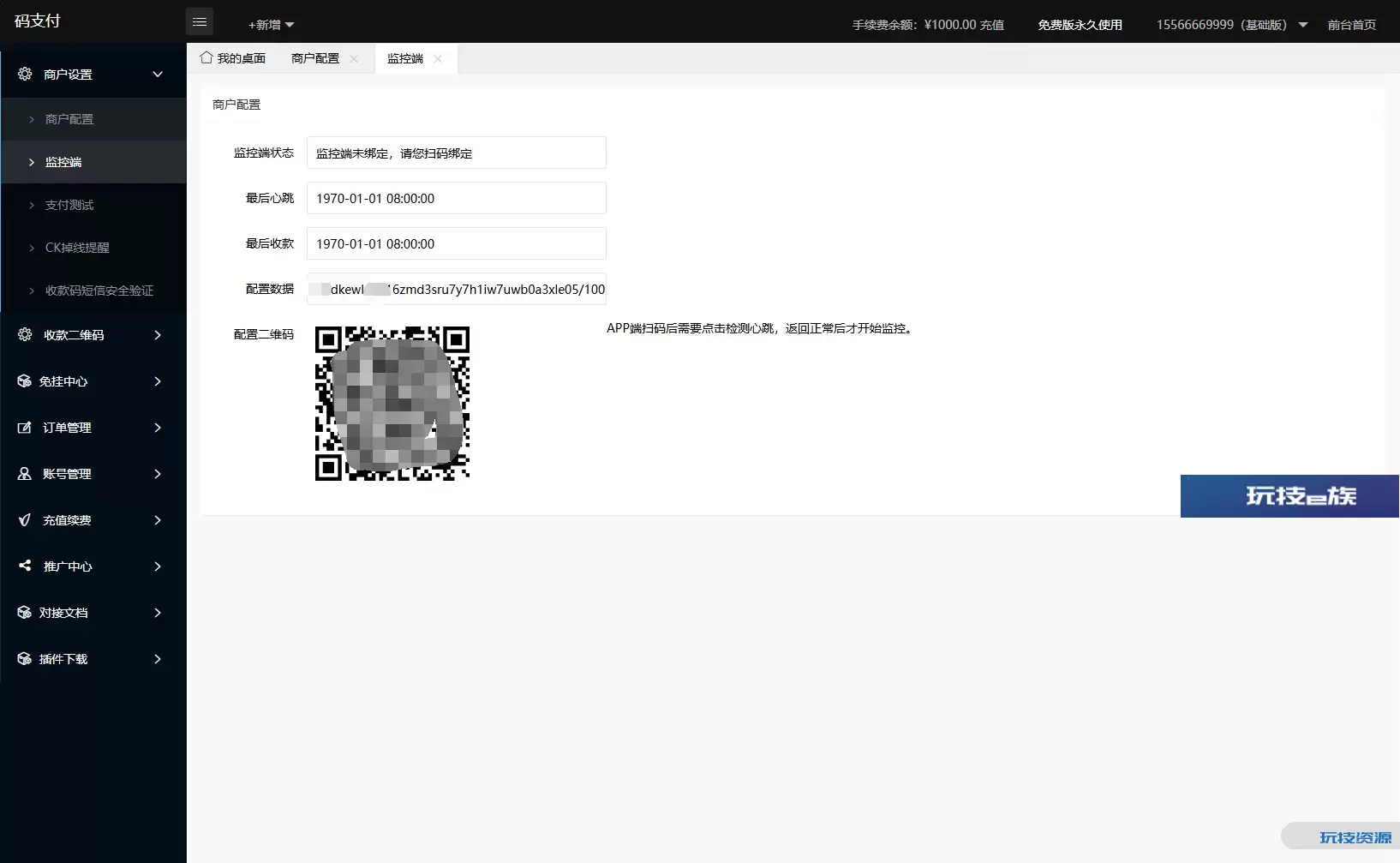
Task: Click the checkmark icon beside 充值续费
Action: 25,519
